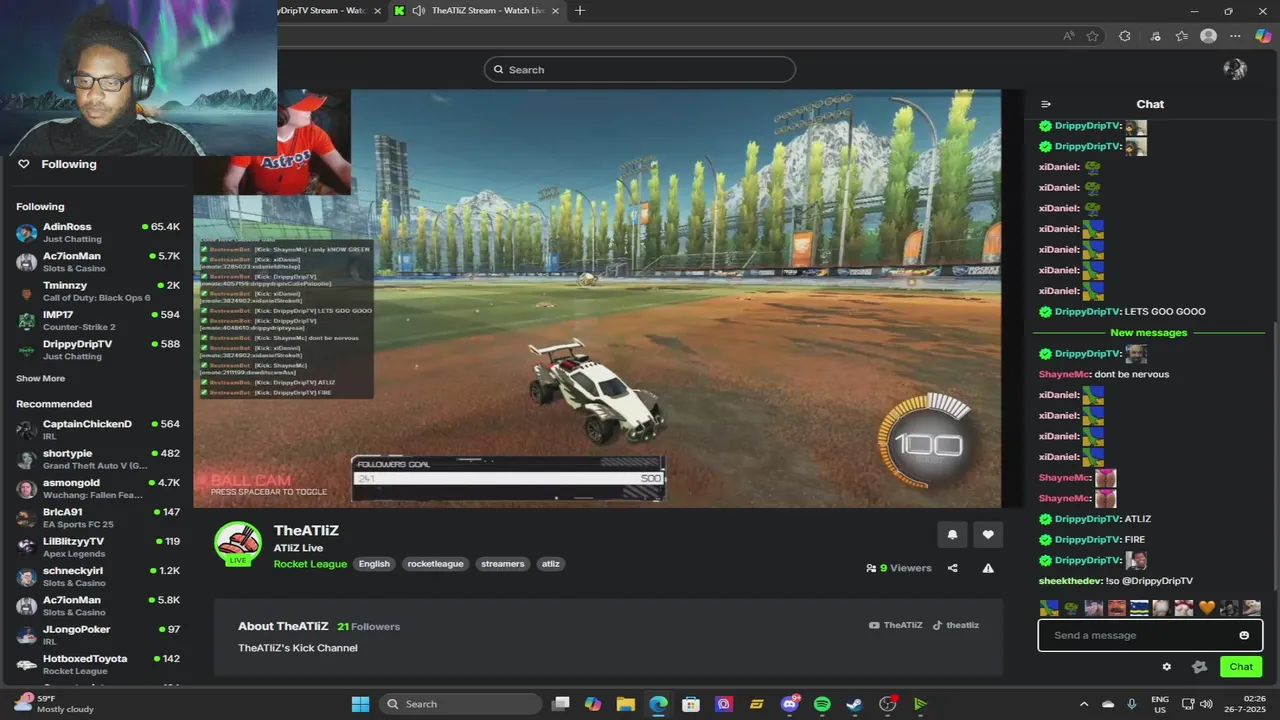1280x720 pixels.
Task: Open Discord from the taskbar
Action: click(x=789, y=704)
